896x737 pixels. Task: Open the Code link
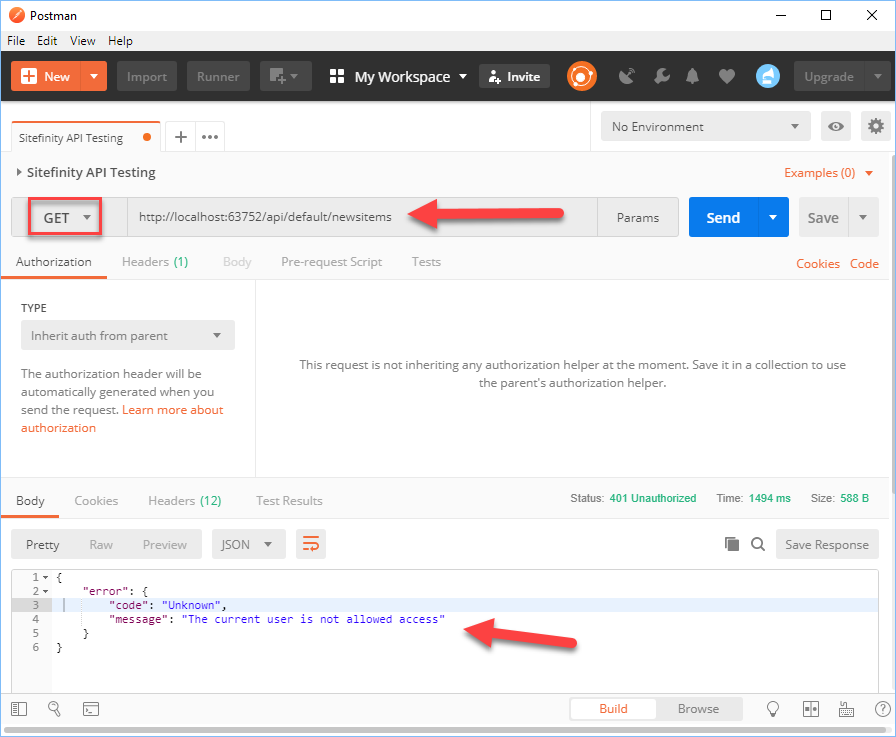(x=864, y=263)
